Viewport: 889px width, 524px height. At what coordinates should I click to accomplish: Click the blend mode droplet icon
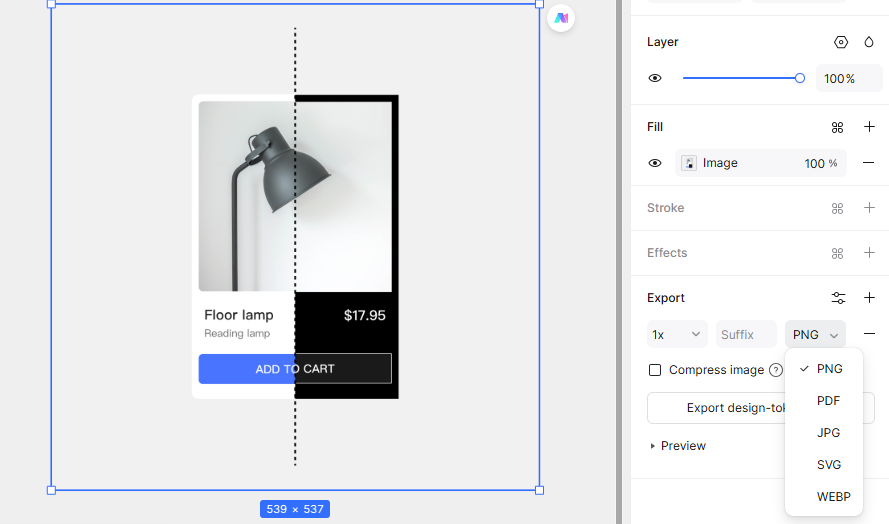(869, 42)
